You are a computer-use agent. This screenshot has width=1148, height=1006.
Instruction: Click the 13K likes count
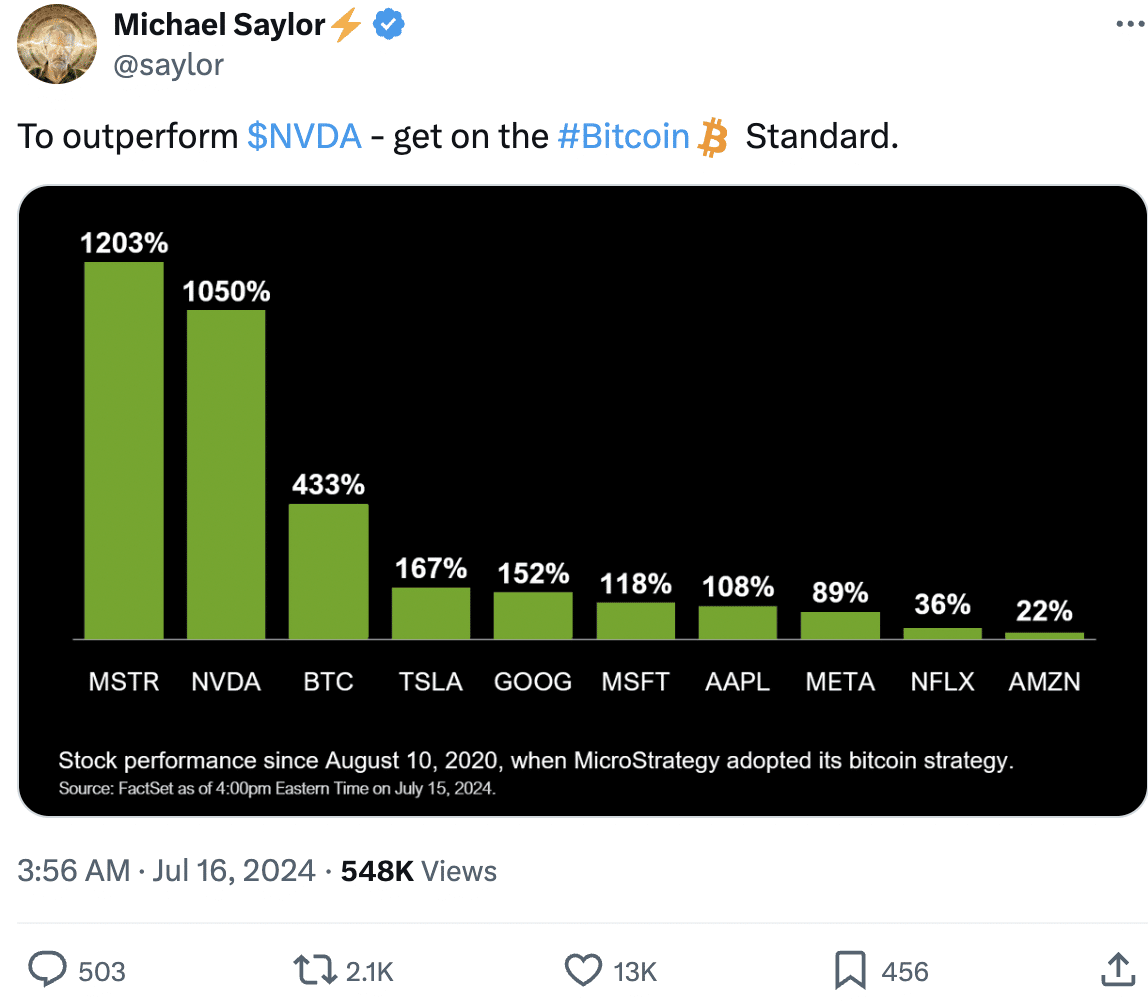pyautogui.click(x=635, y=972)
